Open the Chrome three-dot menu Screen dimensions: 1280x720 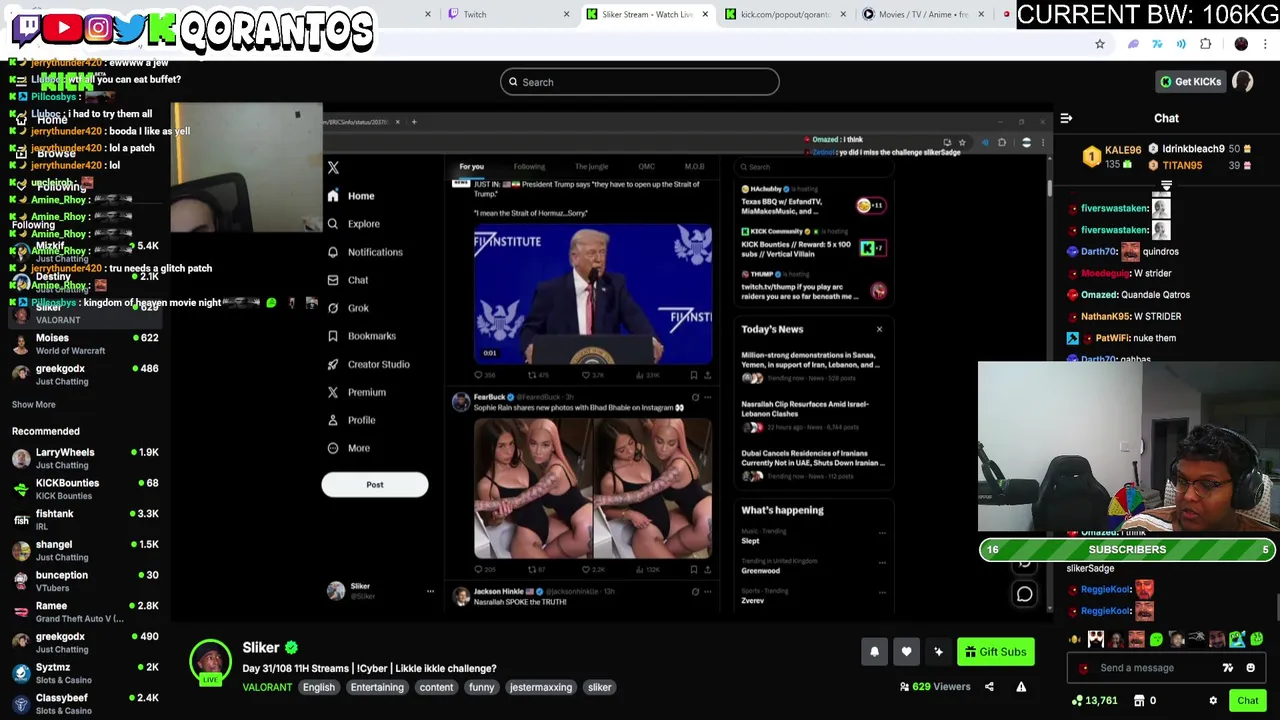[x=1266, y=44]
